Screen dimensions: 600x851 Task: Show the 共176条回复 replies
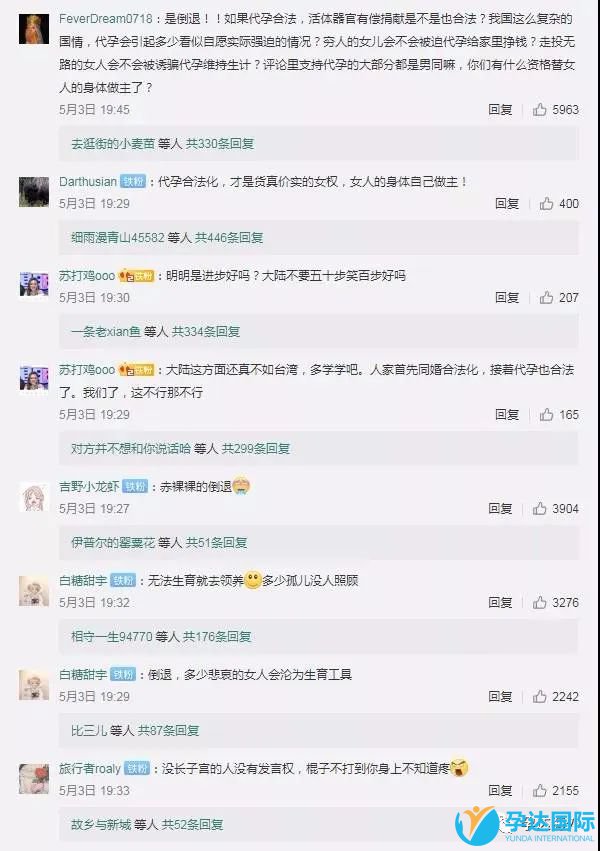[217, 637]
